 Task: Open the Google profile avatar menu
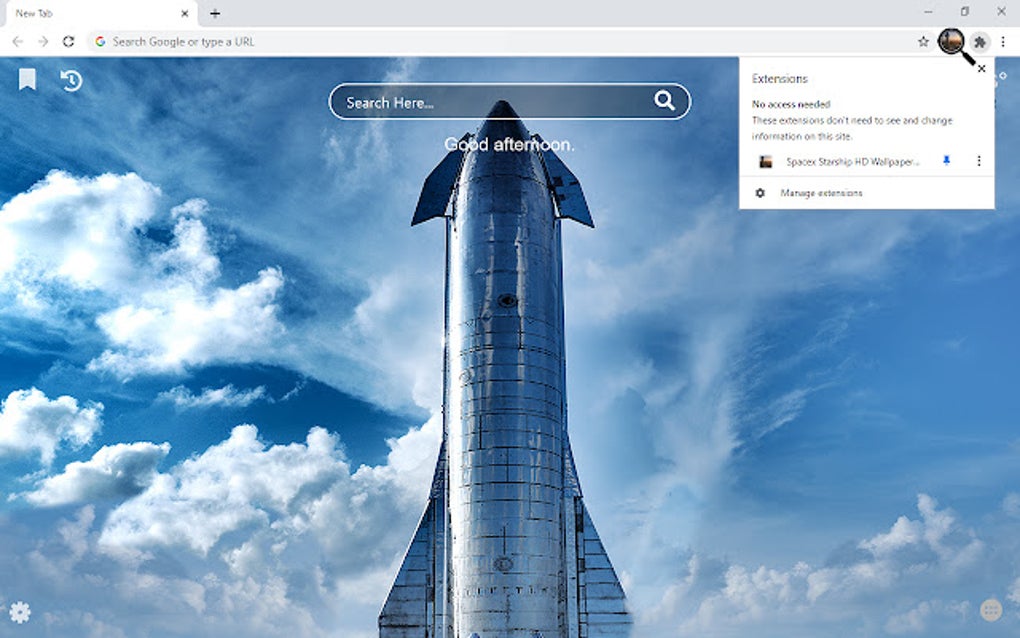pyautogui.click(x=950, y=42)
